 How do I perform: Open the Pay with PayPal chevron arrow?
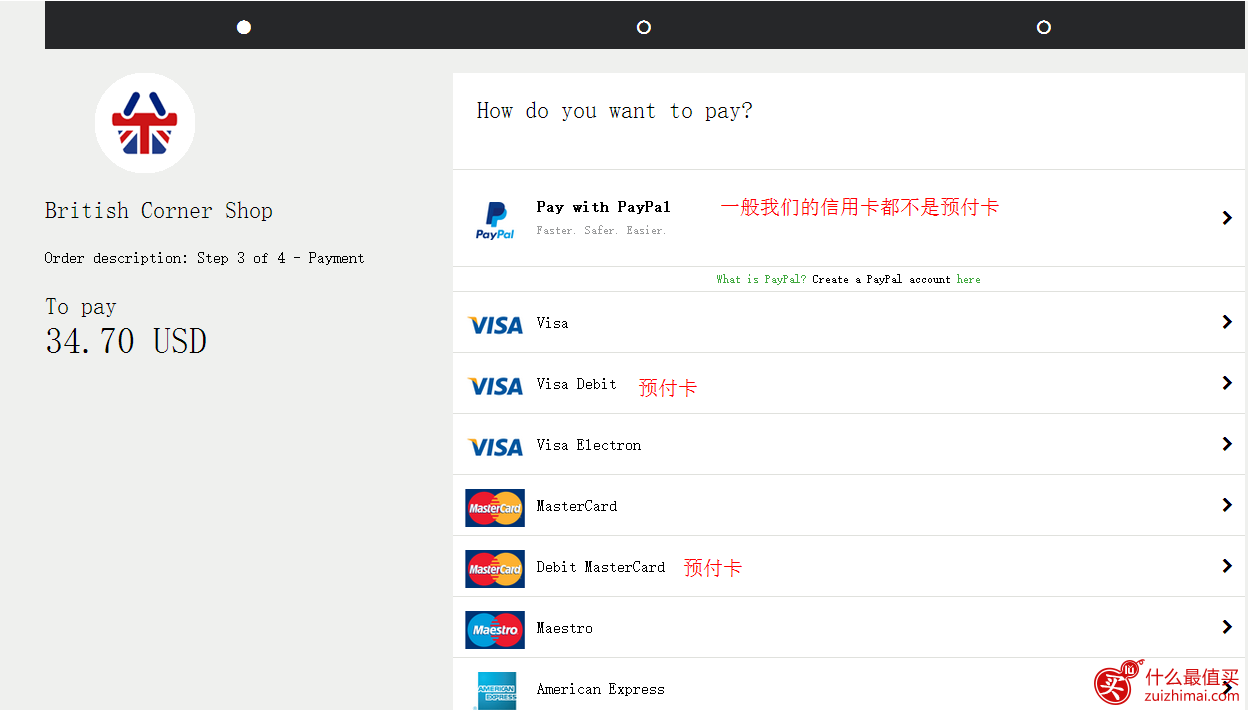pyautogui.click(x=1227, y=218)
